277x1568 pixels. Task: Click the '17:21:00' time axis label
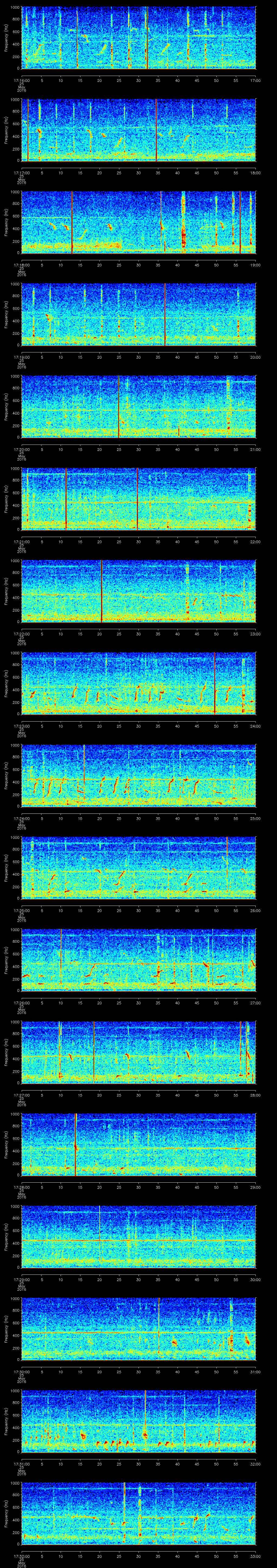(x=21, y=542)
